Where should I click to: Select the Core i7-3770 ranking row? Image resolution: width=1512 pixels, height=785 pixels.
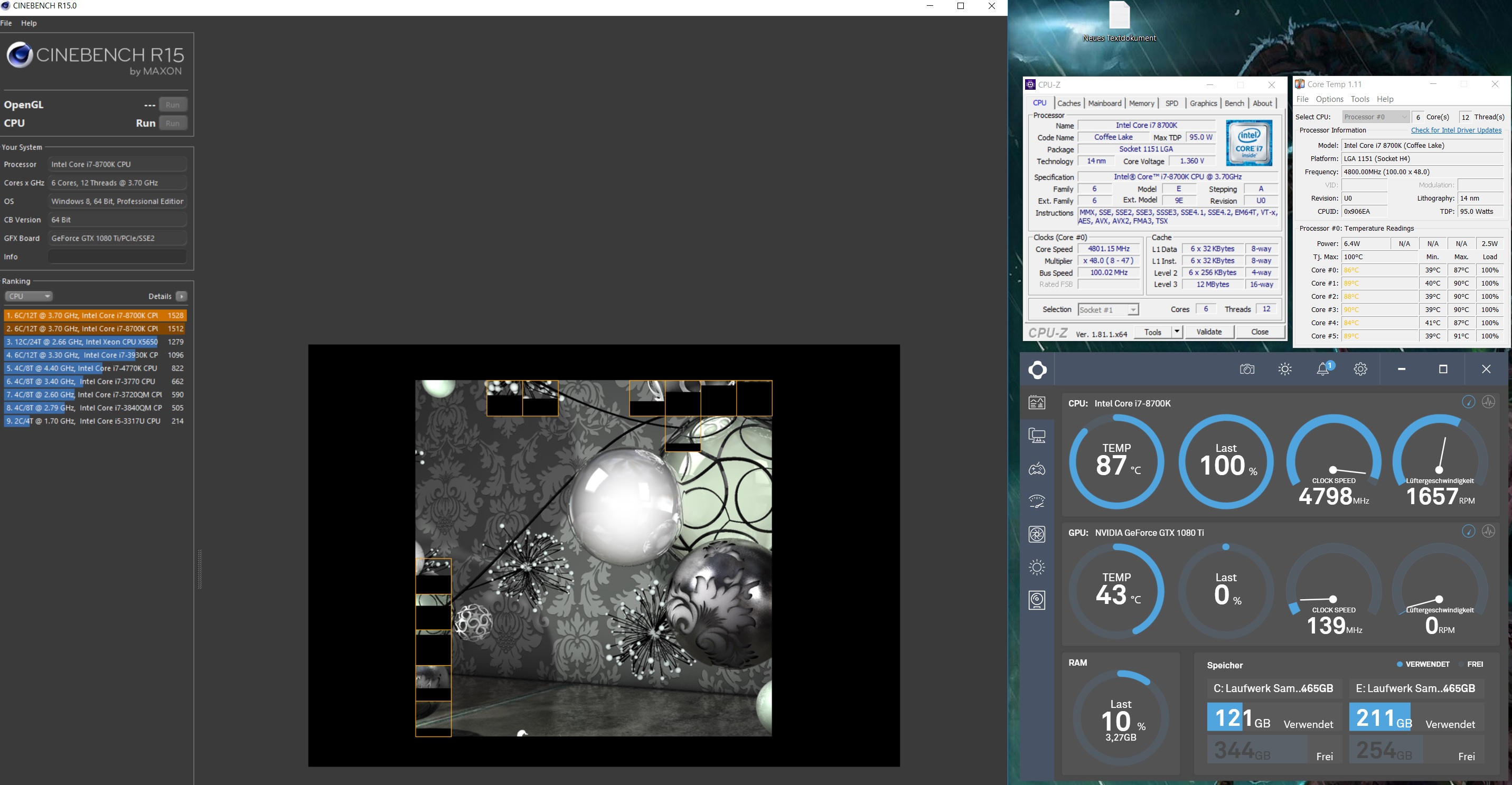(95, 381)
